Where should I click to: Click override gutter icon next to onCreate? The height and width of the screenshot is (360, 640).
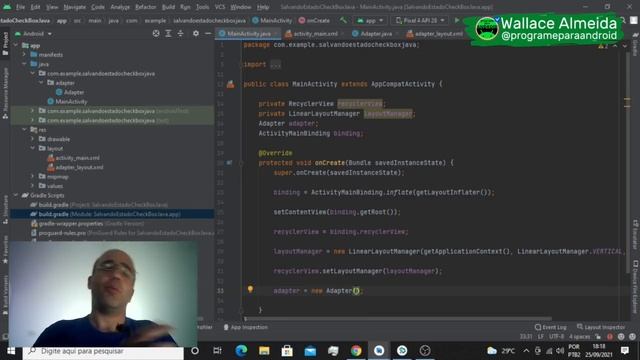[x=229, y=162]
